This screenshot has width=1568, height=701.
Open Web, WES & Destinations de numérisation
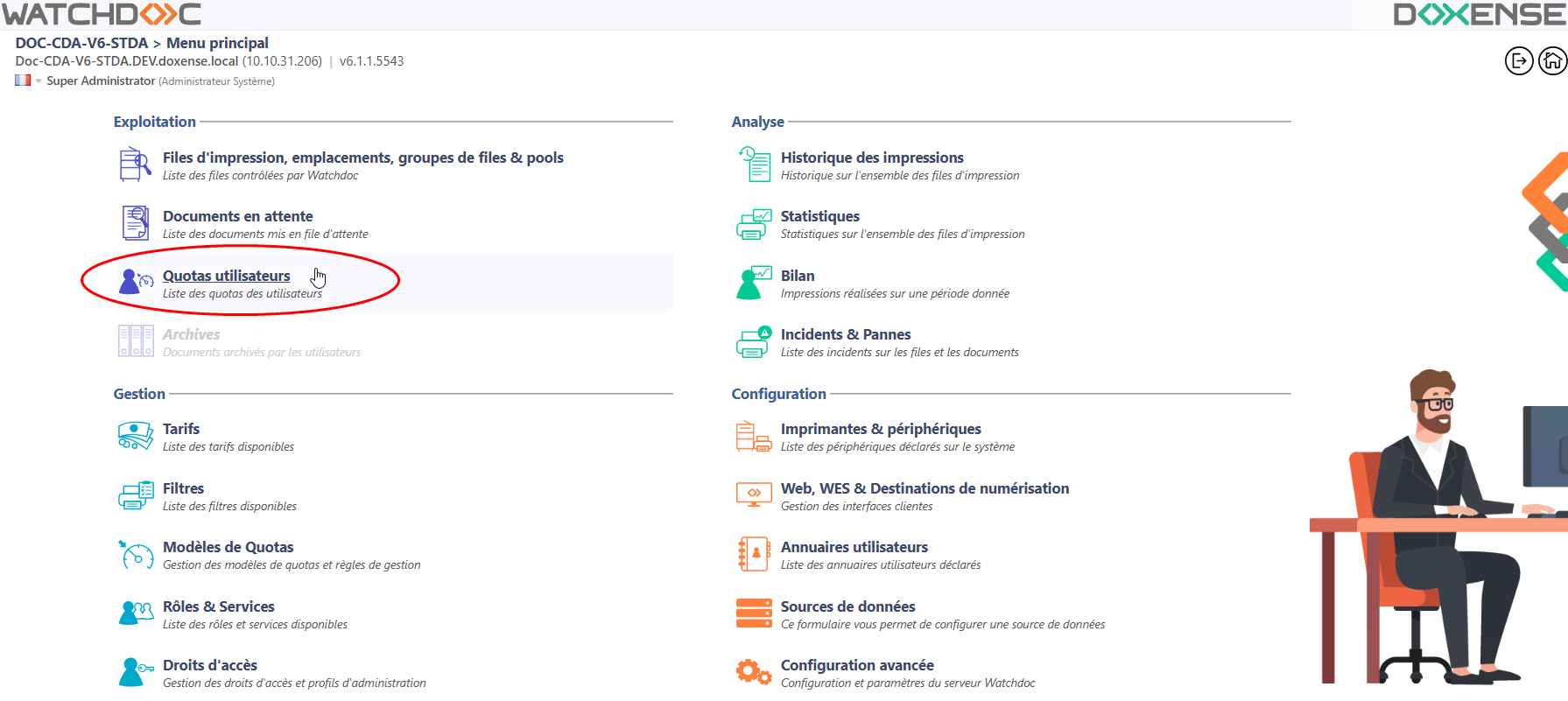pyautogui.click(x=924, y=488)
